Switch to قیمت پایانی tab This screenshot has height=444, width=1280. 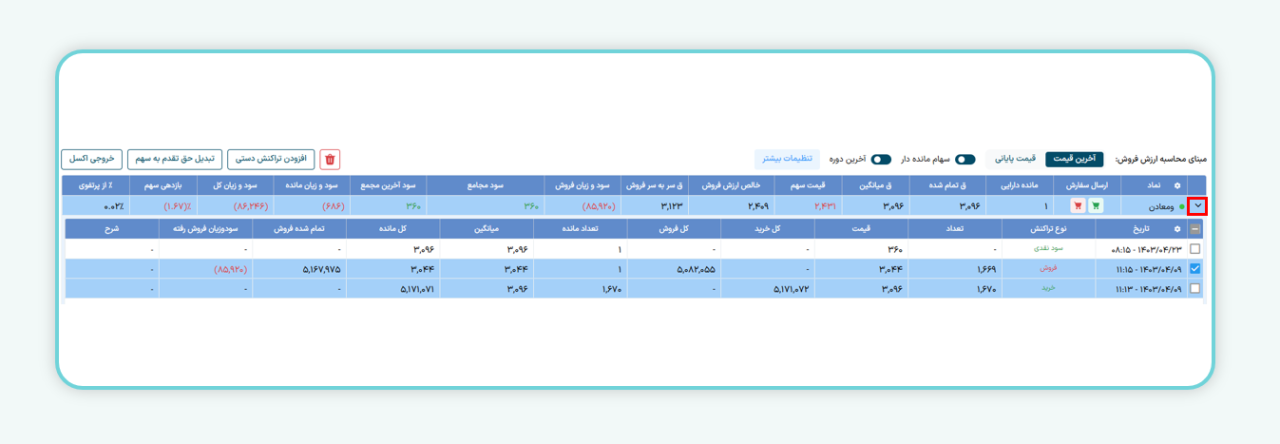(1016, 159)
